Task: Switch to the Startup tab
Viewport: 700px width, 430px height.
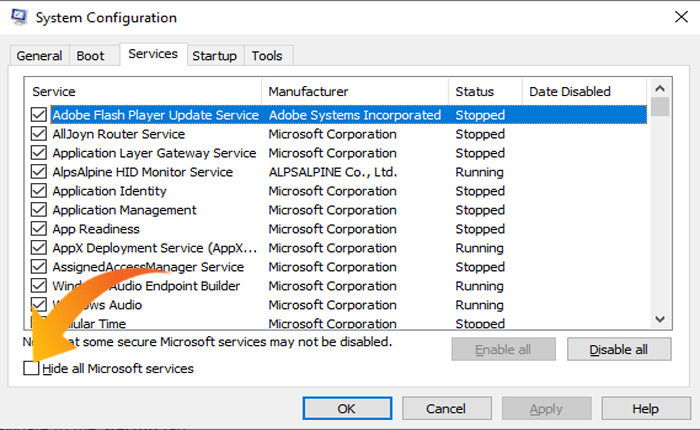Action: pos(214,56)
